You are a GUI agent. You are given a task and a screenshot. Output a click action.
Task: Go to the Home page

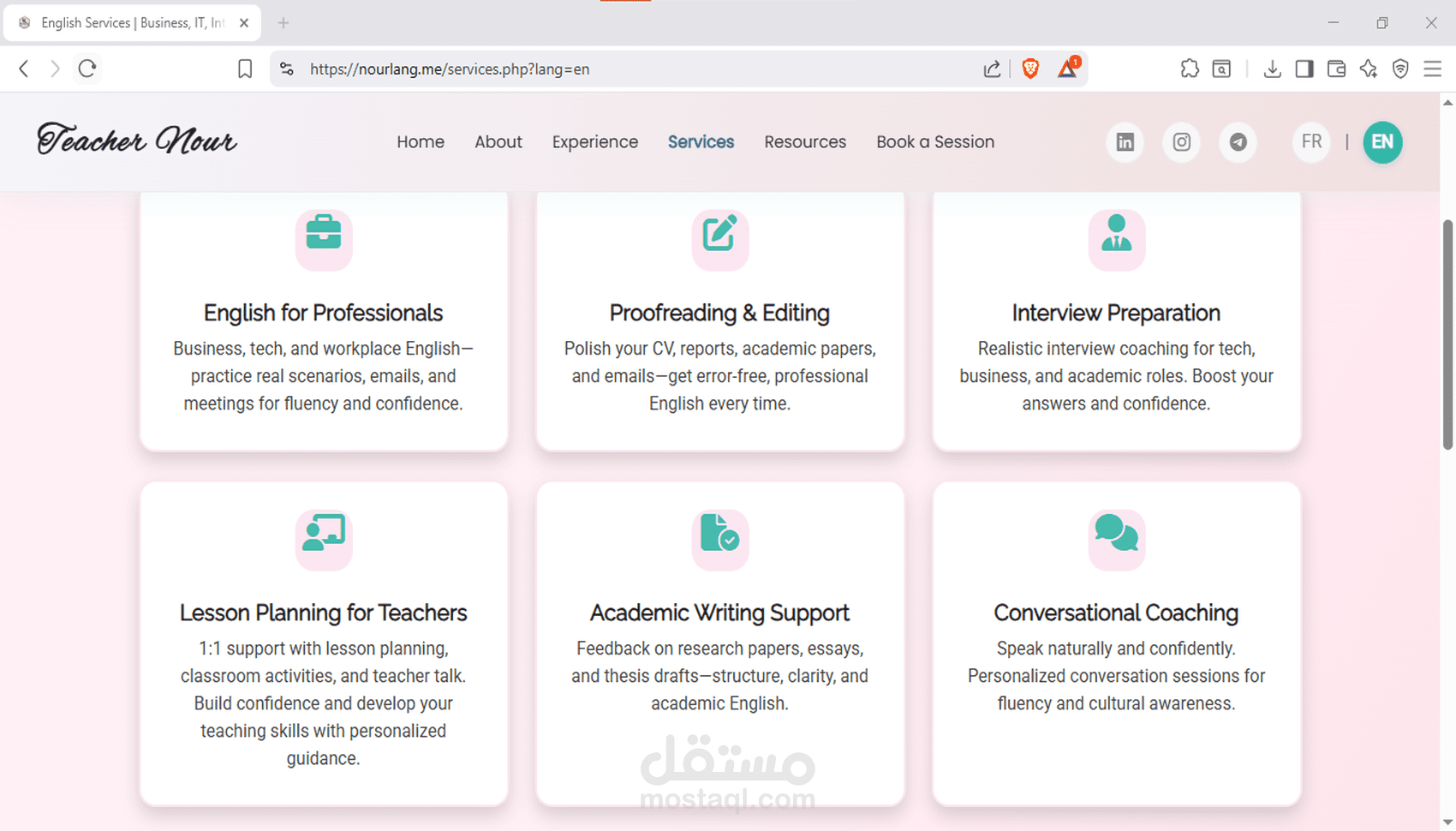click(421, 142)
